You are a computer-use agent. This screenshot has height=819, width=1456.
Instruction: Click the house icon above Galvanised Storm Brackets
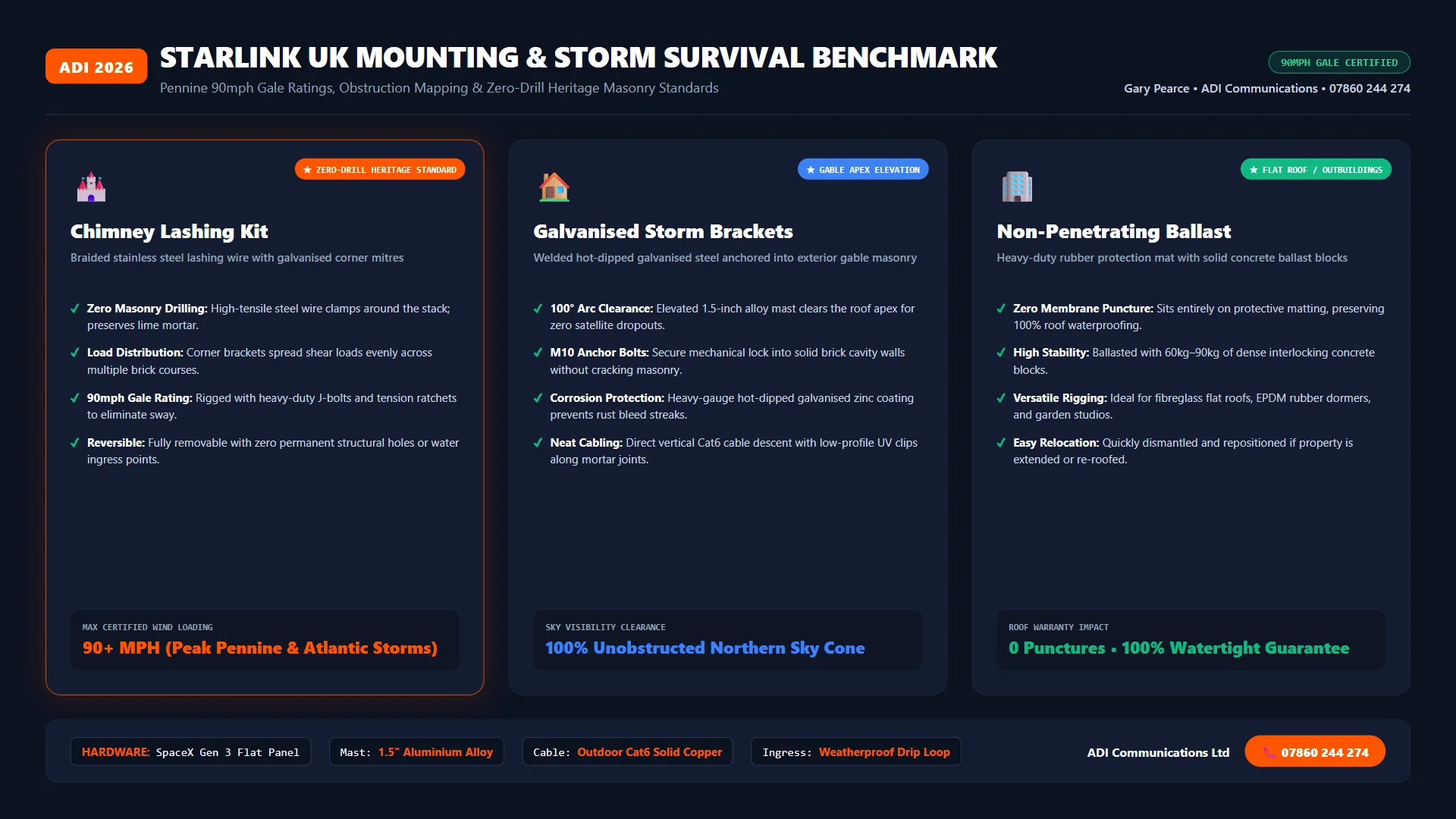pos(554,187)
